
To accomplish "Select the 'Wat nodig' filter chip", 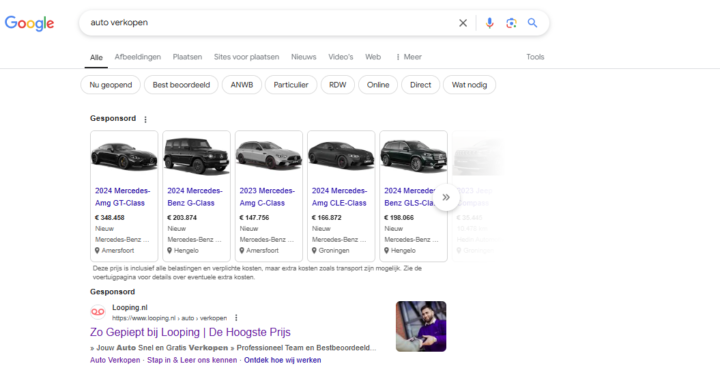I will tap(469, 85).
